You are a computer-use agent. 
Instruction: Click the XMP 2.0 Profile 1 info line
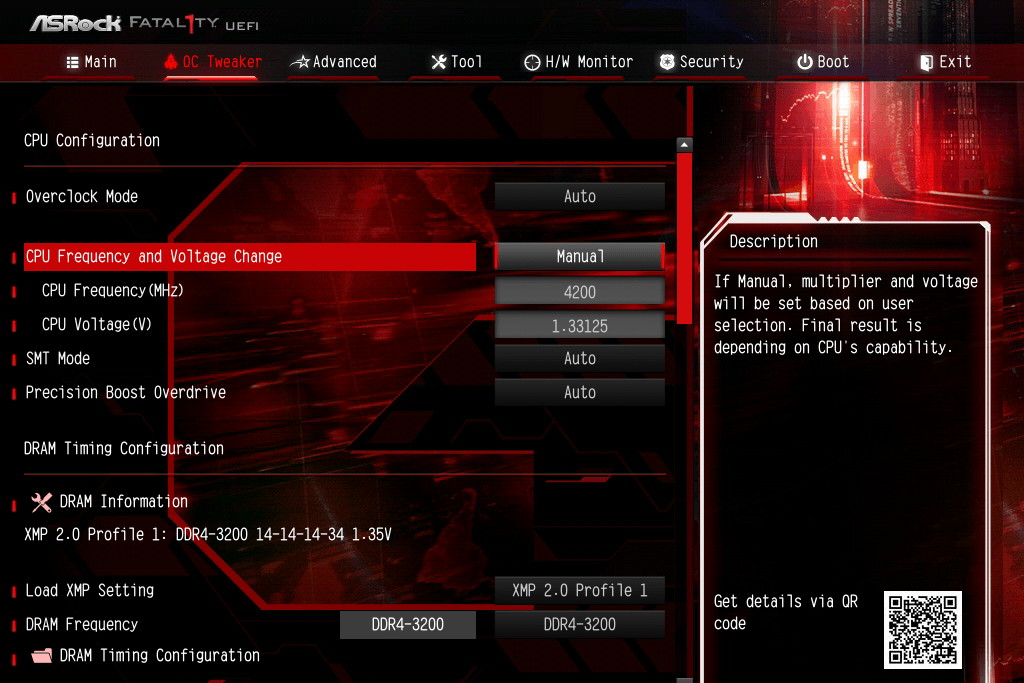[x=208, y=535]
